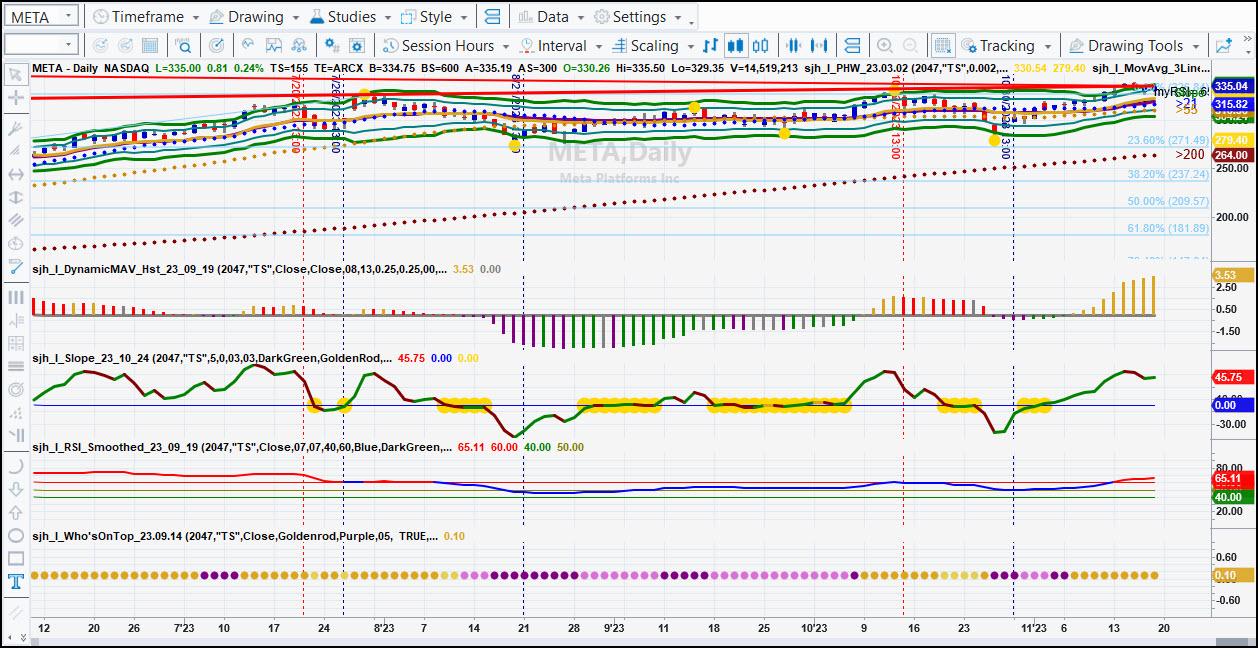
Task: Click the expand bar spacing icon
Action: tap(820, 45)
